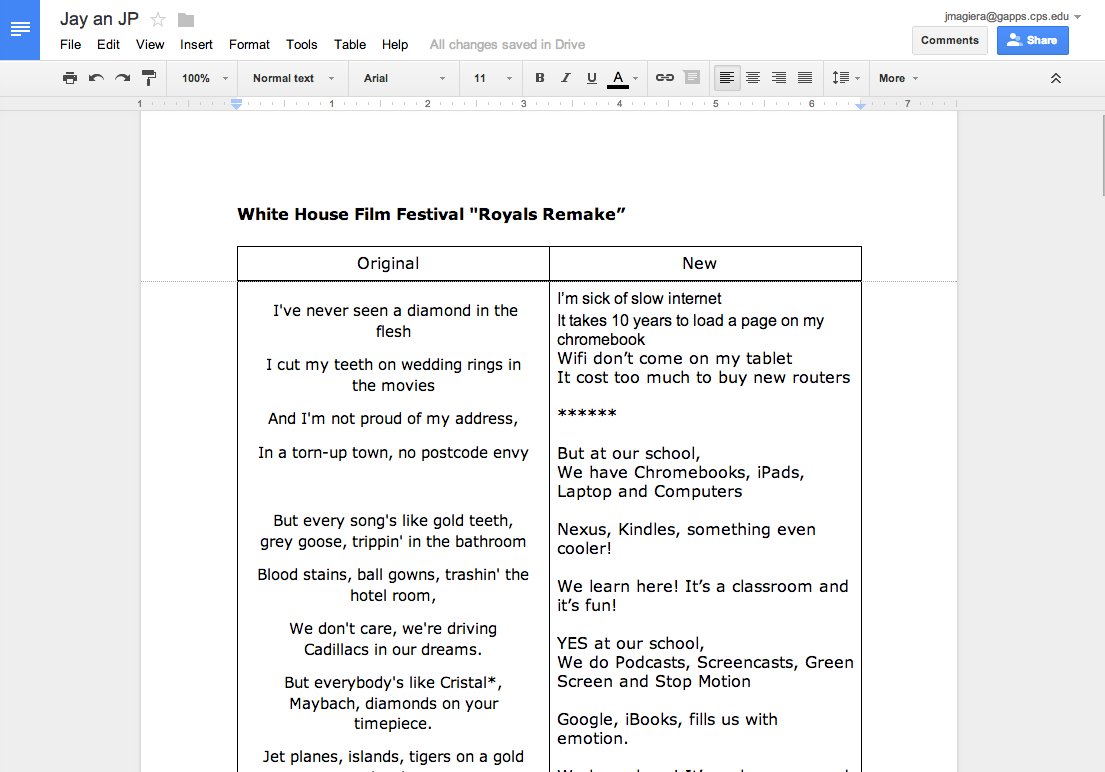Set paragraph to center align

pyautogui.click(x=753, y=78)
